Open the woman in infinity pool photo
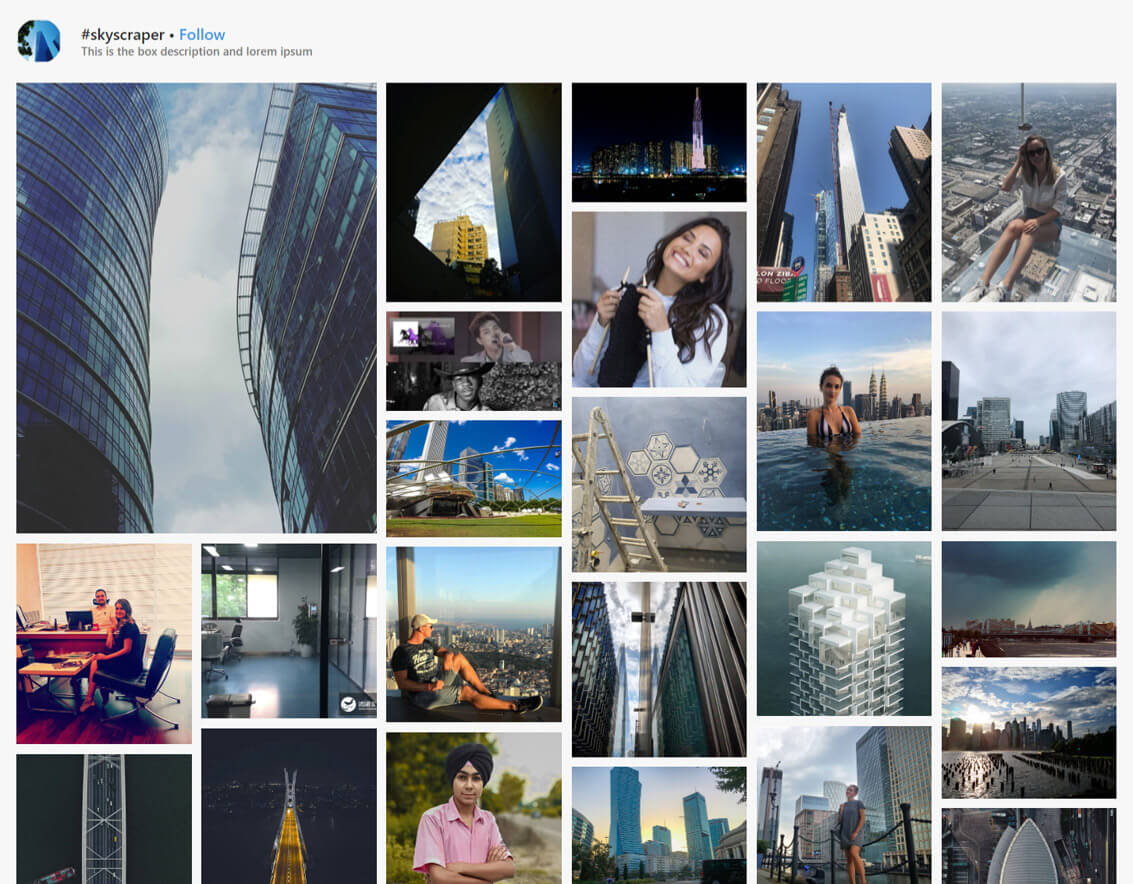This screenshot has width=1133, height=884. [844, 421]
